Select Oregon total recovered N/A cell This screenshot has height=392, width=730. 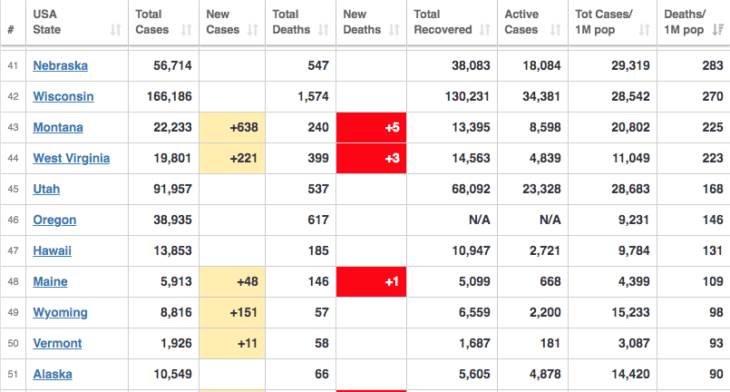452,220
